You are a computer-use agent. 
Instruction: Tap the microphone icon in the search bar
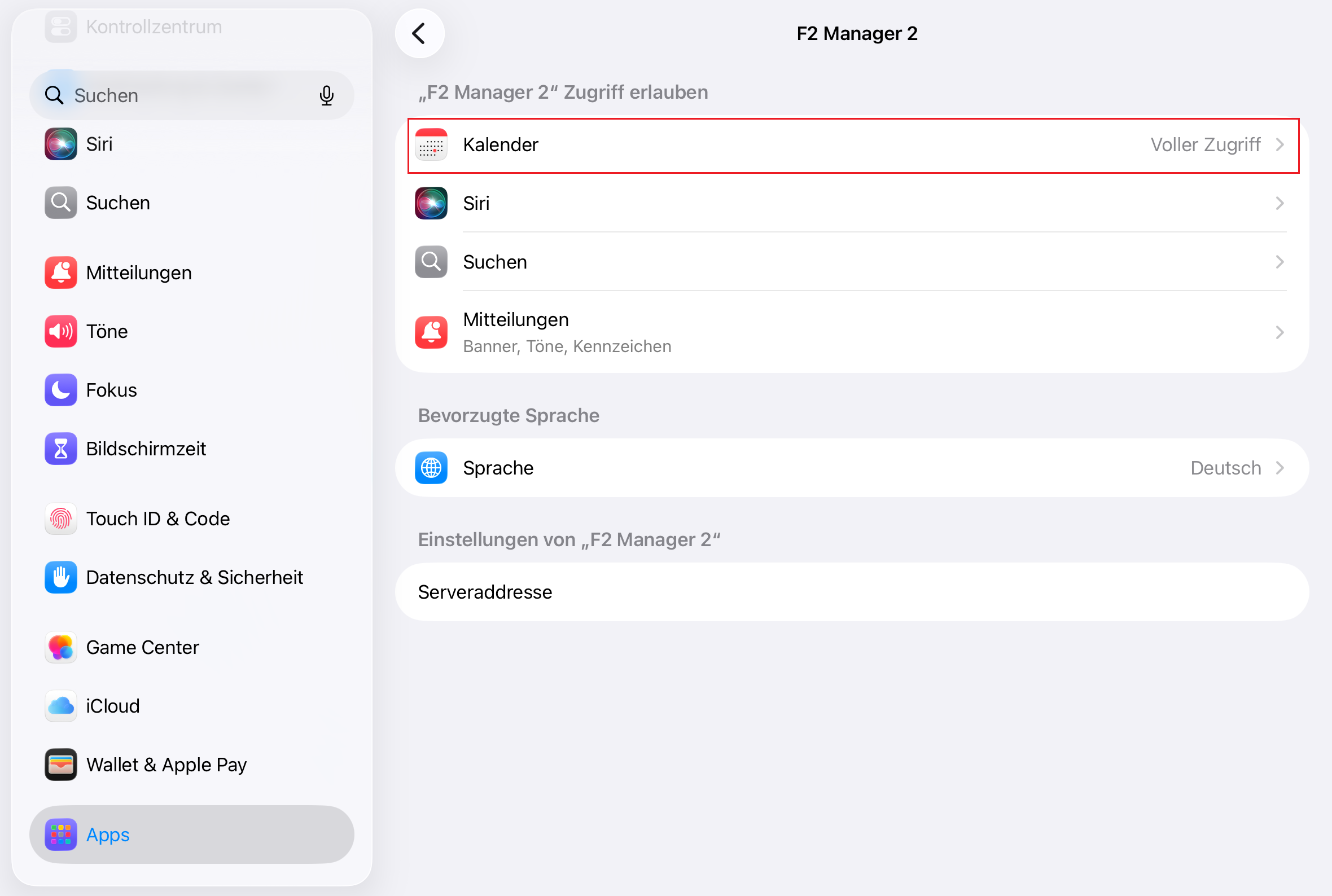point(326,95)
